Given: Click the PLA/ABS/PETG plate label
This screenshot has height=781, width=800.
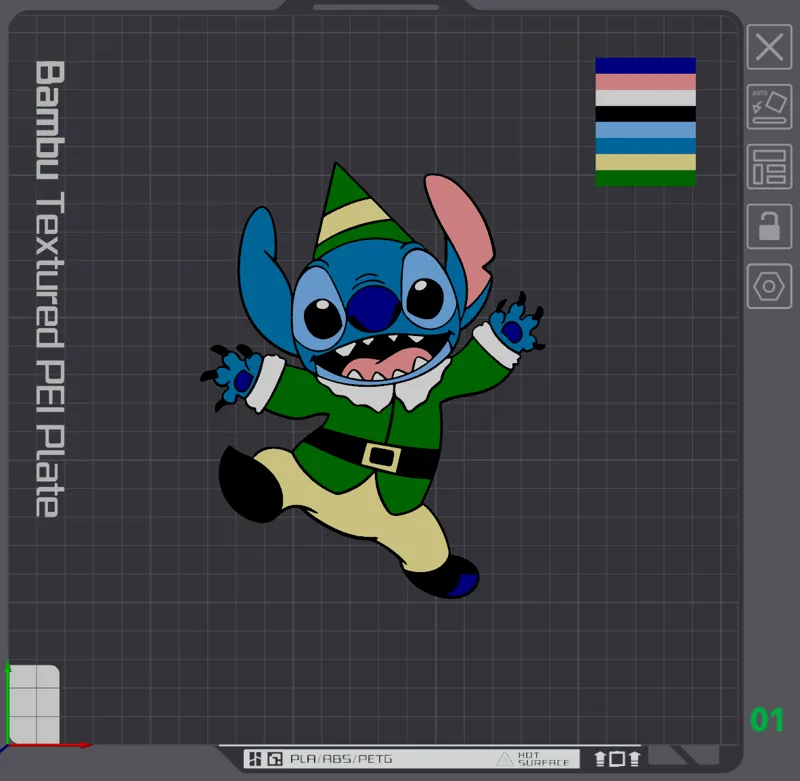Looking at the screenshot, I should [341, 759].
